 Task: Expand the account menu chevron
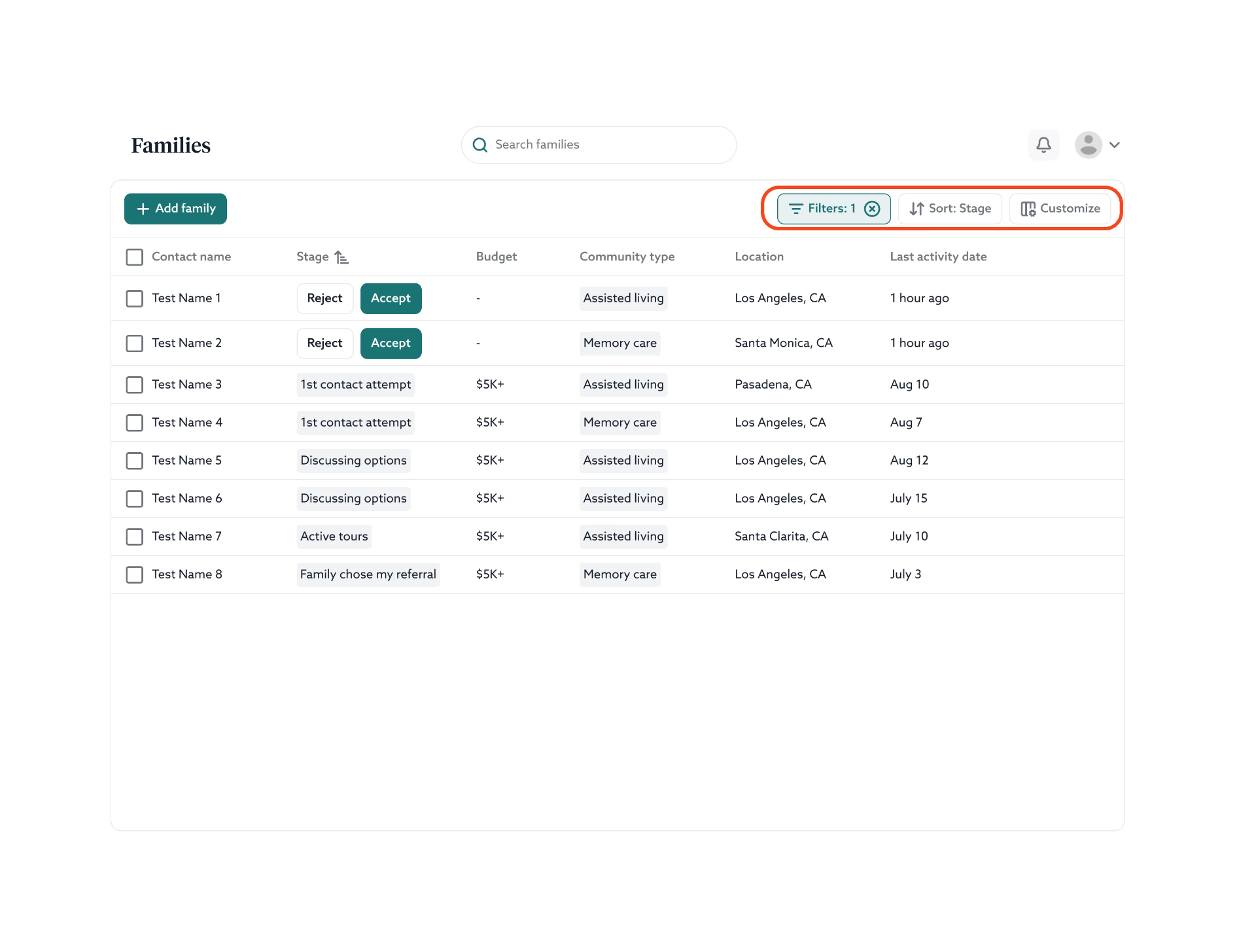[x=1115, y=145]
